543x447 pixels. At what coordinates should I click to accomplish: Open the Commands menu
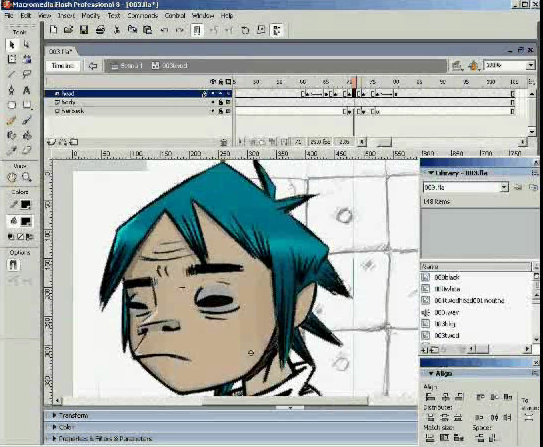click(142, 16)
